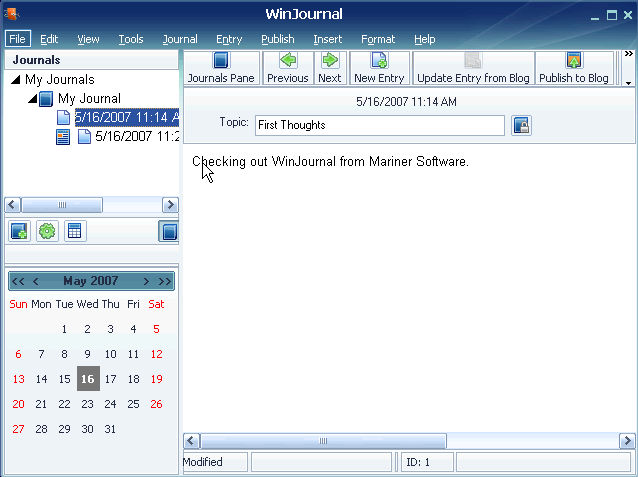The height and width of the screenshot is (477, 638).
Task: Select the 5/16/2007 11:14 entry
Action: [x=127, y=118]
